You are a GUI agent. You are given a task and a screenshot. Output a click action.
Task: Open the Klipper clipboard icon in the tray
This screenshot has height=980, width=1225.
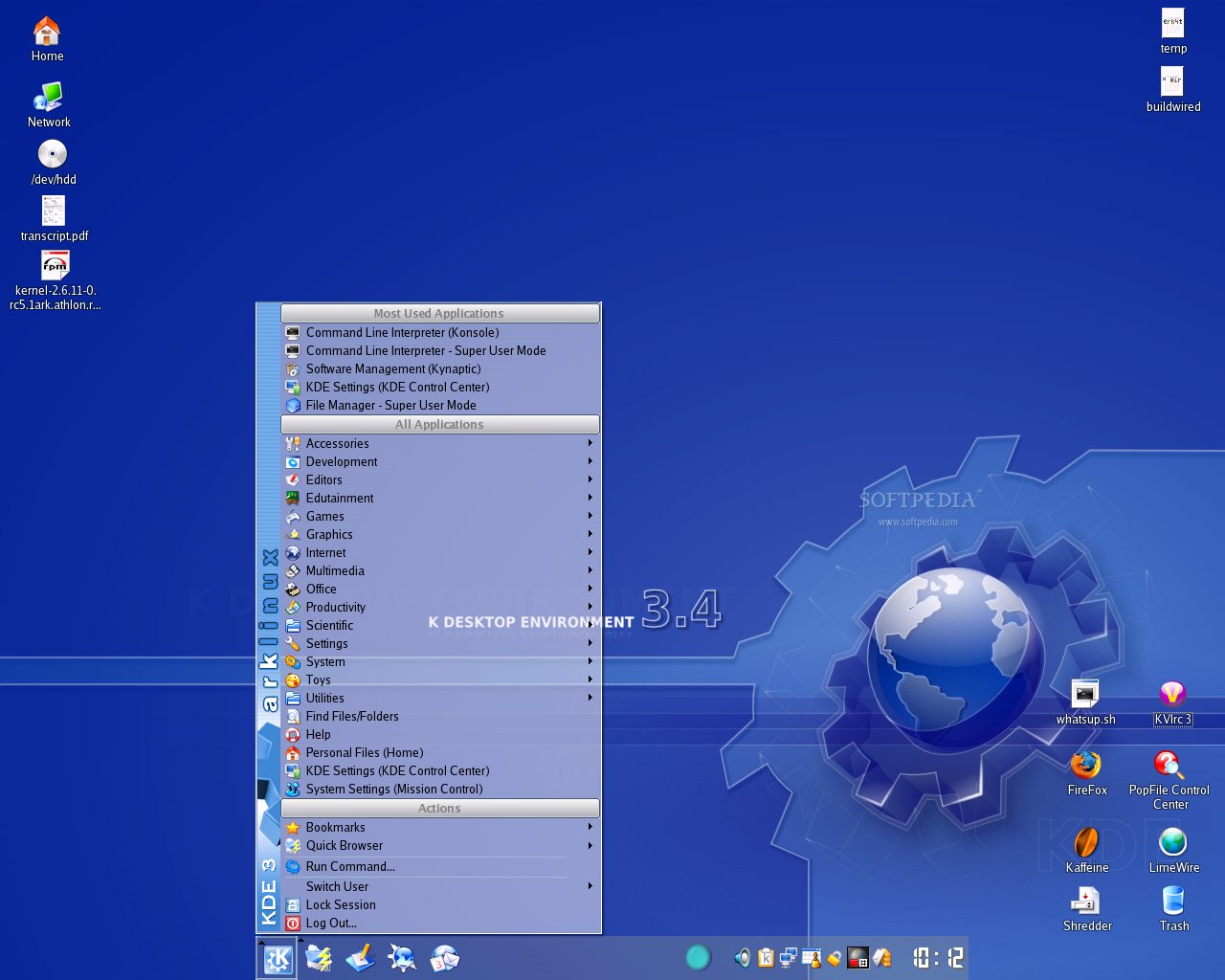click(x=766, y=957)
